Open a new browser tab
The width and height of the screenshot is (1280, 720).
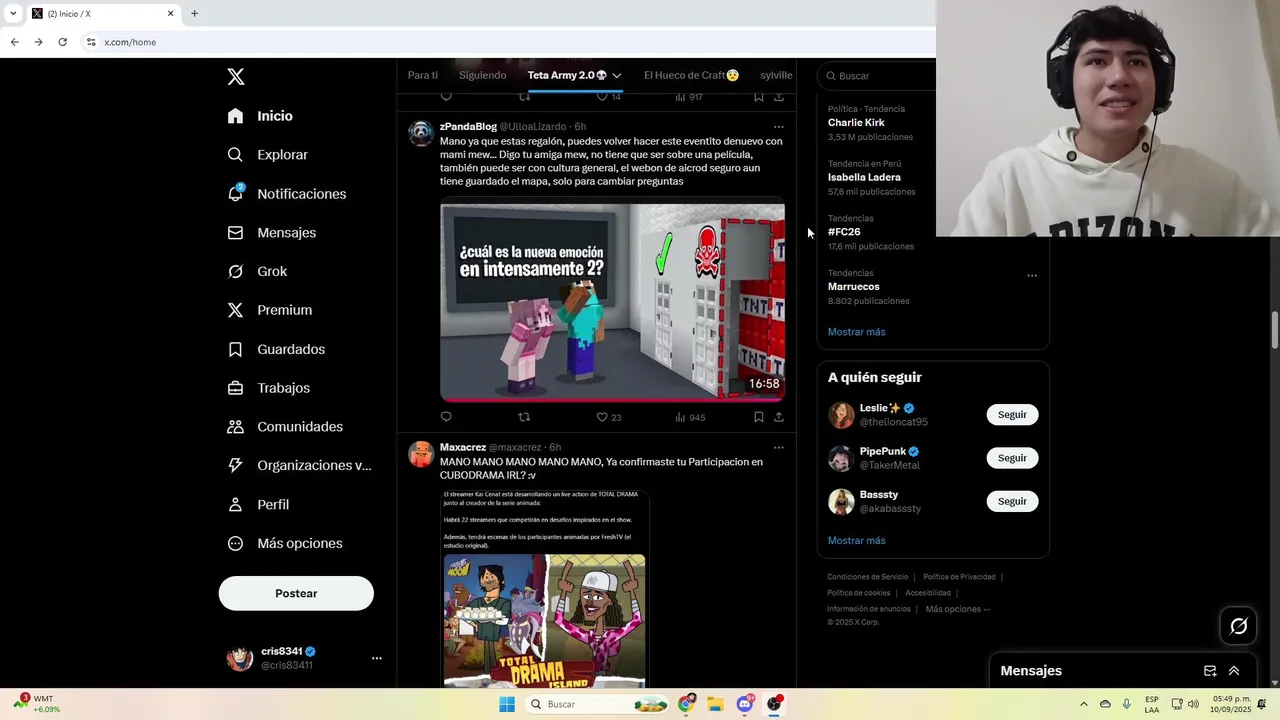coord(194,14)
